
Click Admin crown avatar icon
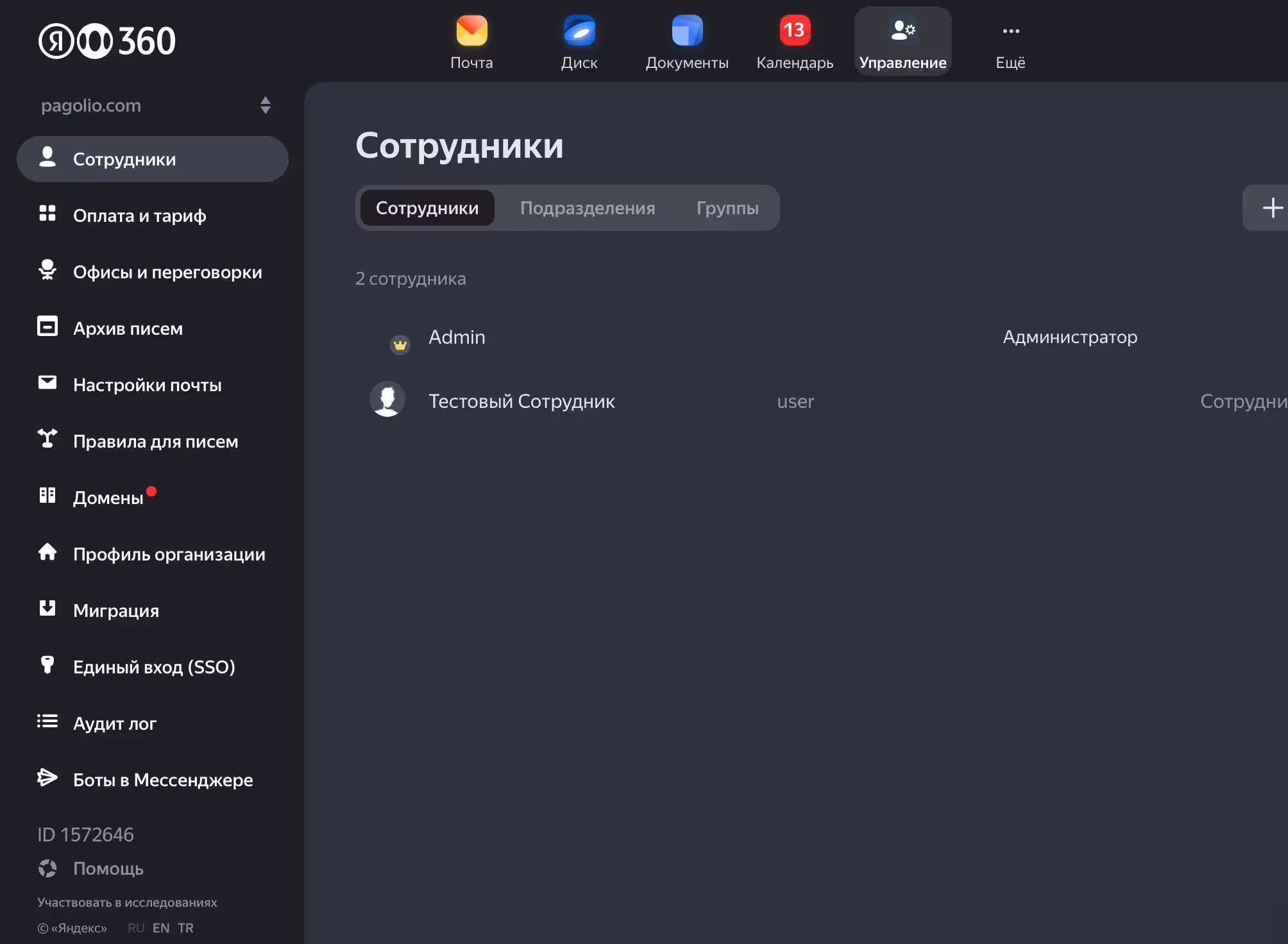400,345
